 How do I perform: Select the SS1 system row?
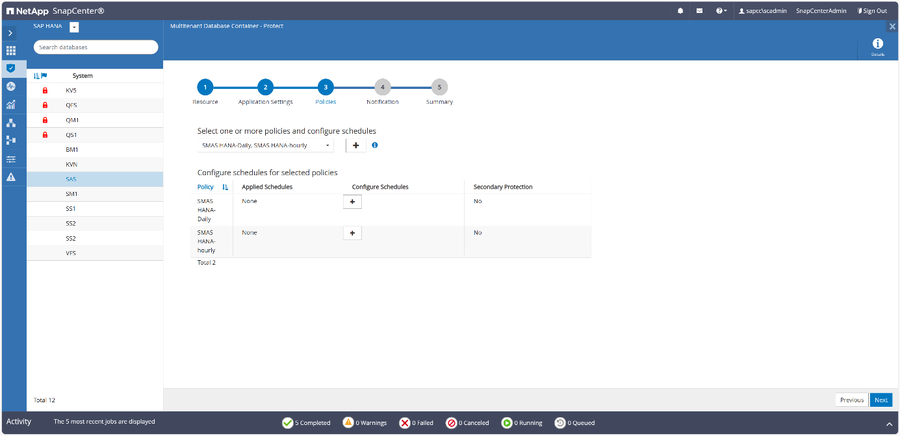95,209
